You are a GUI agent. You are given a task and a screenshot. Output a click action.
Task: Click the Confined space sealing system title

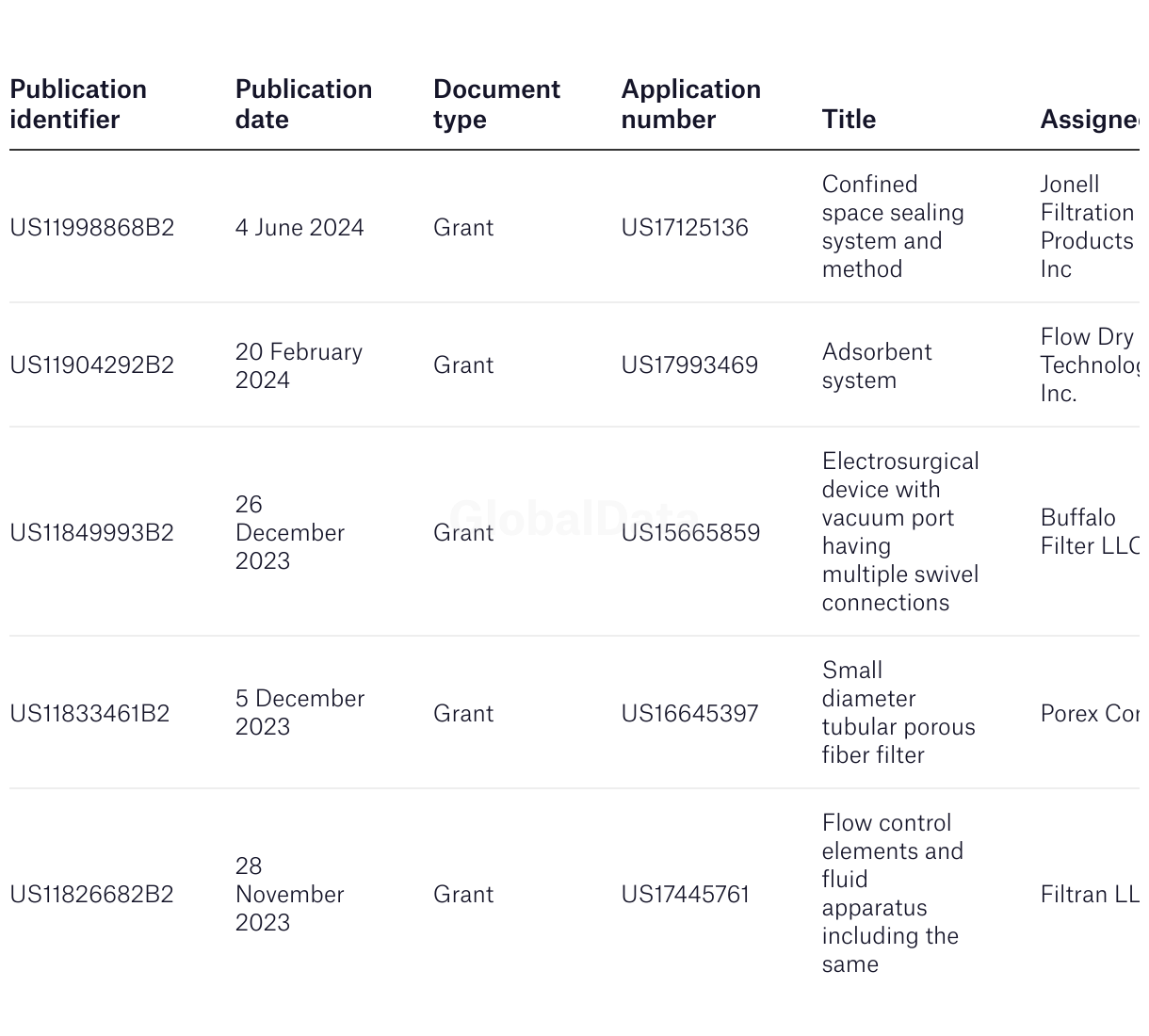pos(893,227)
